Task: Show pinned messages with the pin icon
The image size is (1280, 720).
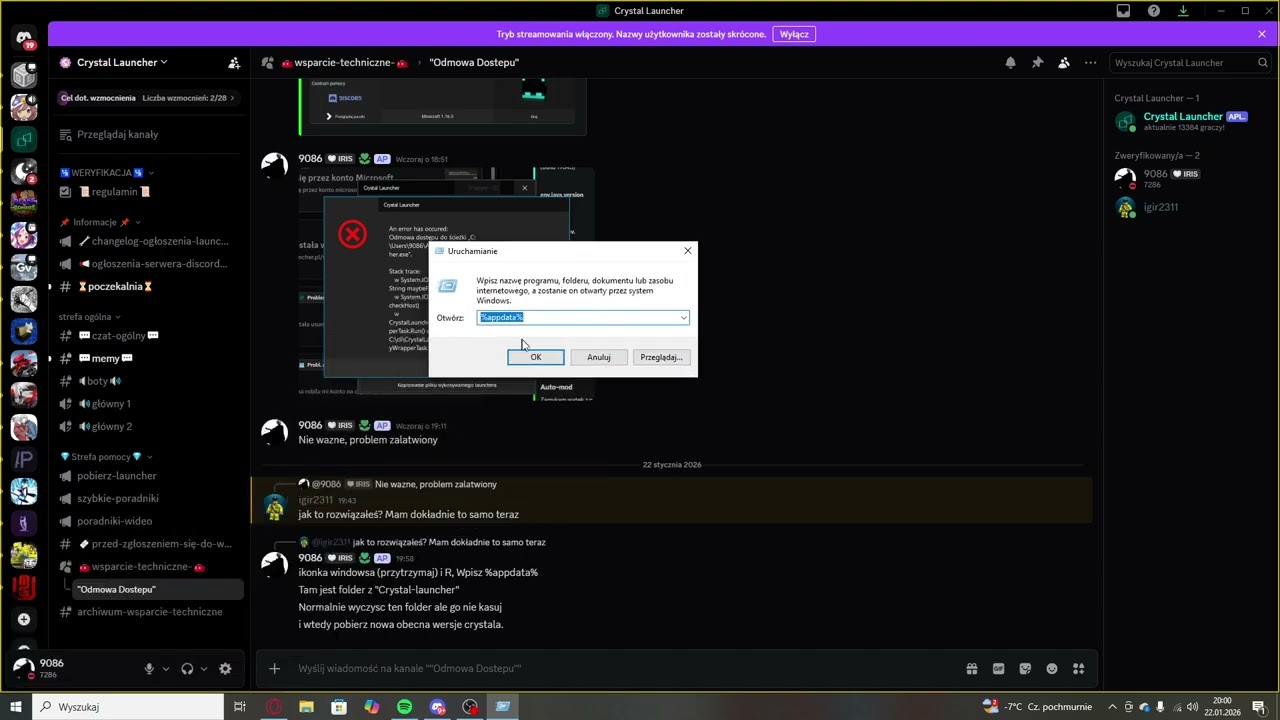Action: (1037, 62)
